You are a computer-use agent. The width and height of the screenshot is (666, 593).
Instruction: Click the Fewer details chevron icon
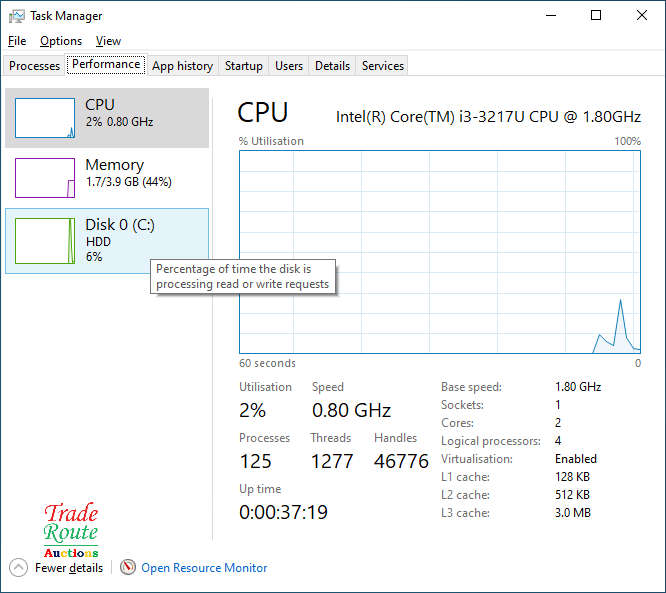click(x=19, y=568)
